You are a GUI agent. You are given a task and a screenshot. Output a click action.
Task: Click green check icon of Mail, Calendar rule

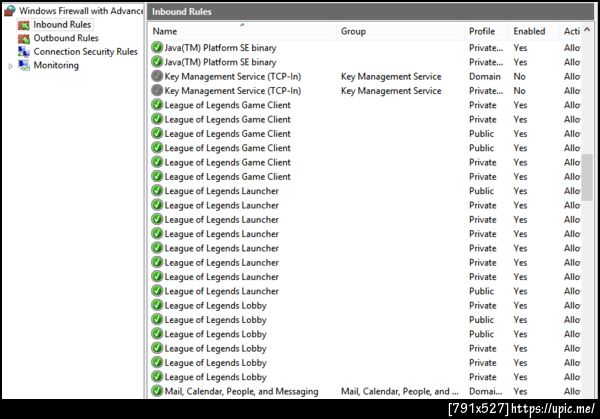[x=157, y=391]
